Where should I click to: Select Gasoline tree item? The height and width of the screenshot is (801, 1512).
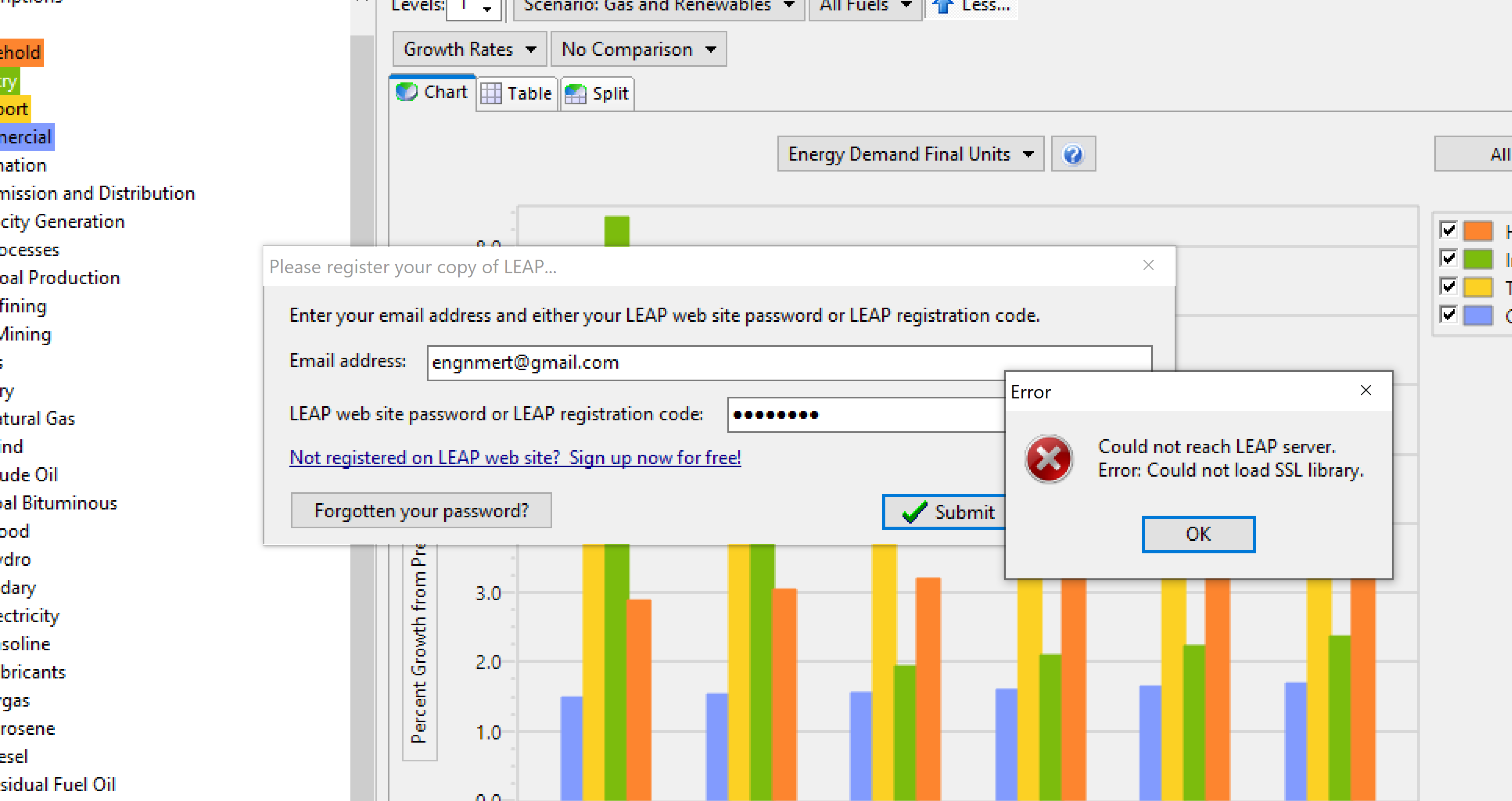click(25, 644)
